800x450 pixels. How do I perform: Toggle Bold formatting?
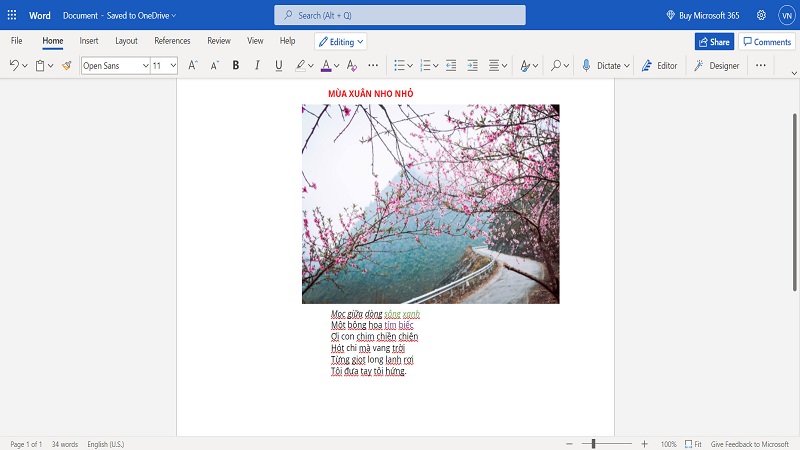click(236, 65)
